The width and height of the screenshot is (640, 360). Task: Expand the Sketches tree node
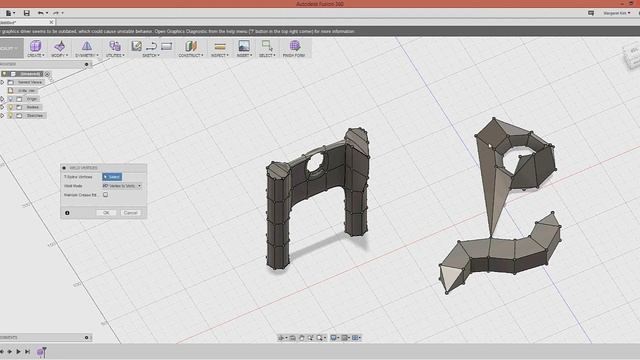(x=2, y=116)
